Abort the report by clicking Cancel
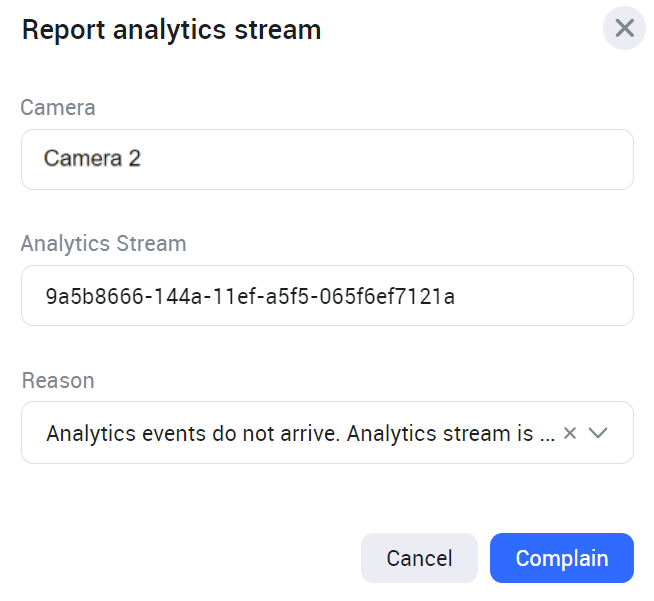Viewport: 654px width, 601px height. click(419, 558)
